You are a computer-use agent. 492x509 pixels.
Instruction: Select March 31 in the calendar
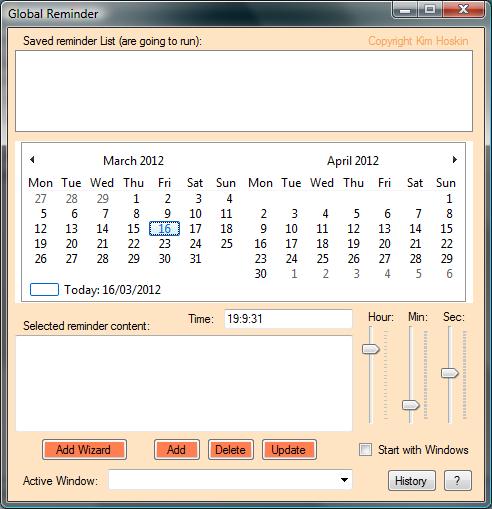click(x=195, y=259)
